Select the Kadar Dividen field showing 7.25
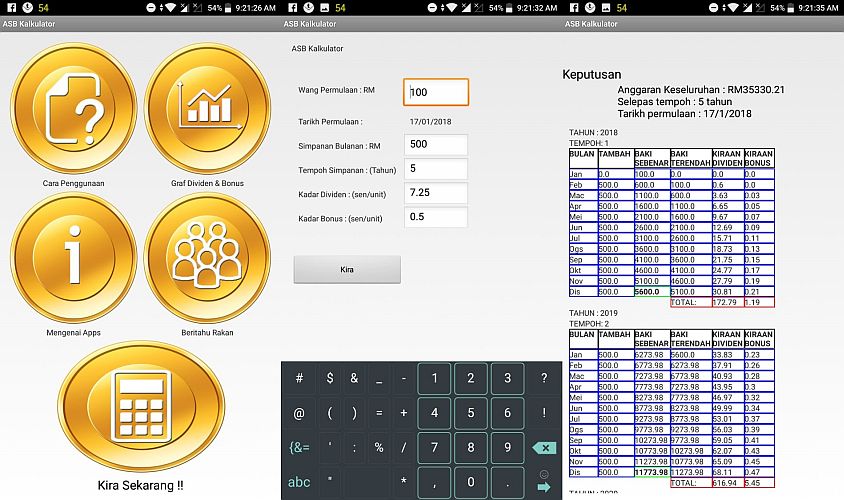844x500 pixels. [x=436, y=193]
